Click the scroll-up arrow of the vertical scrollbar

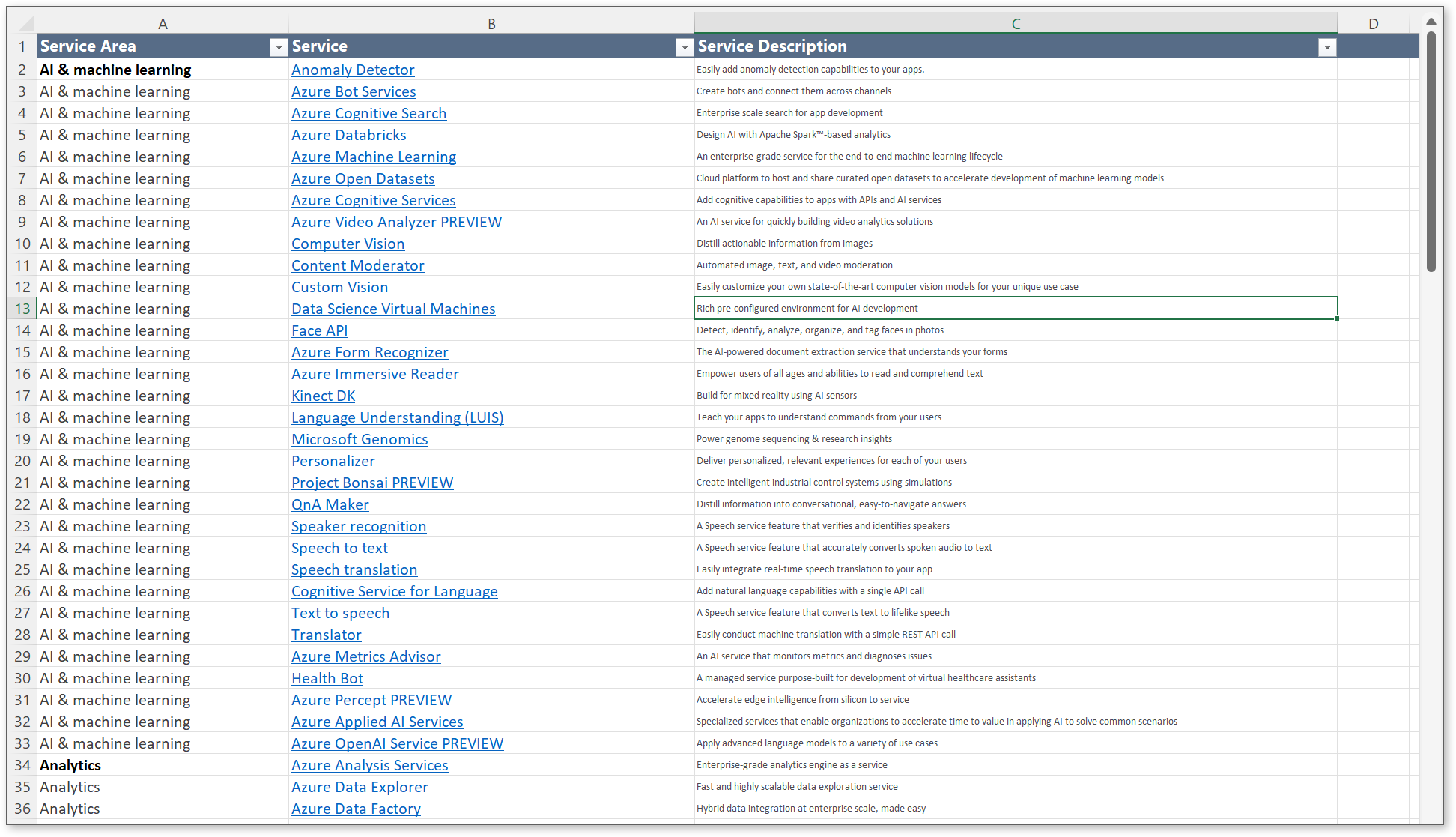coord(1431,22)
